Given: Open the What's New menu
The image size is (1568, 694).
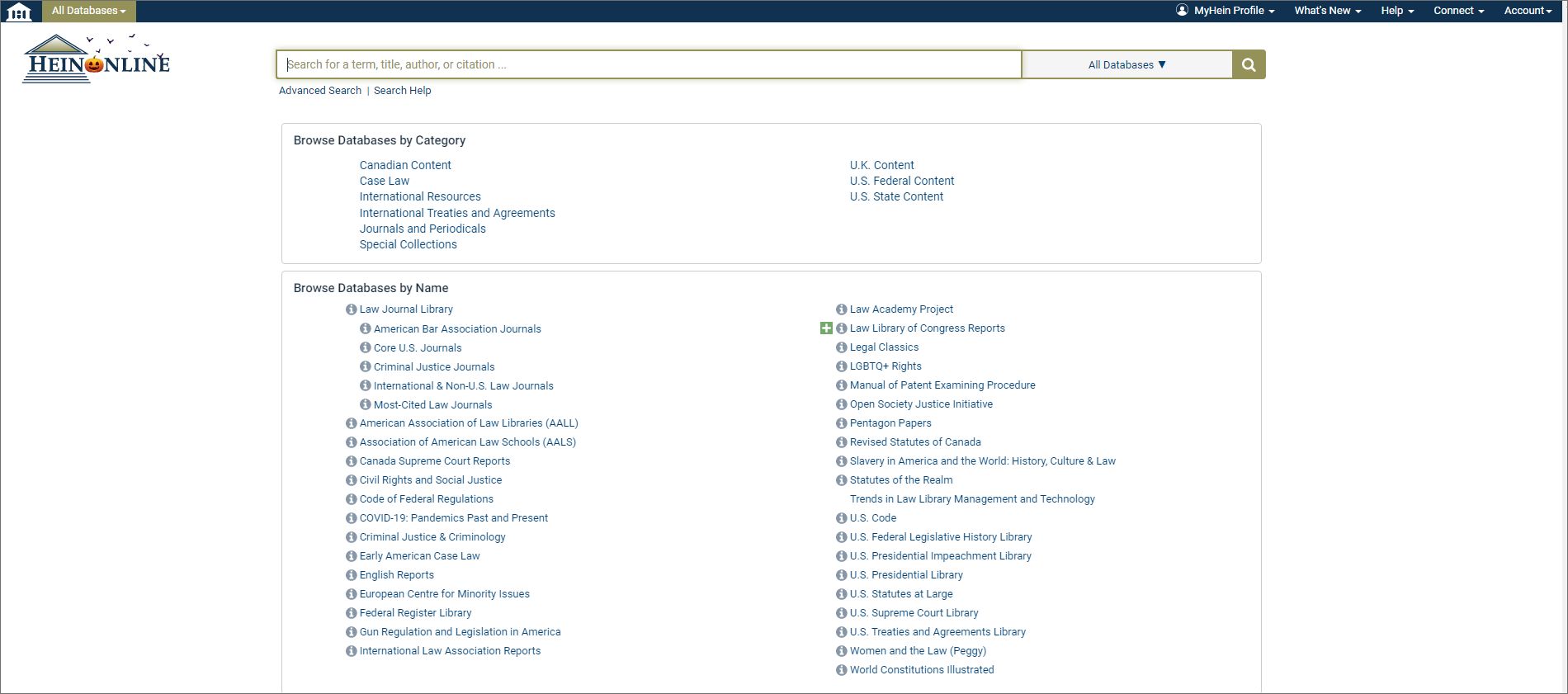Looking at the screenshot, I should tap(1327, 11).
